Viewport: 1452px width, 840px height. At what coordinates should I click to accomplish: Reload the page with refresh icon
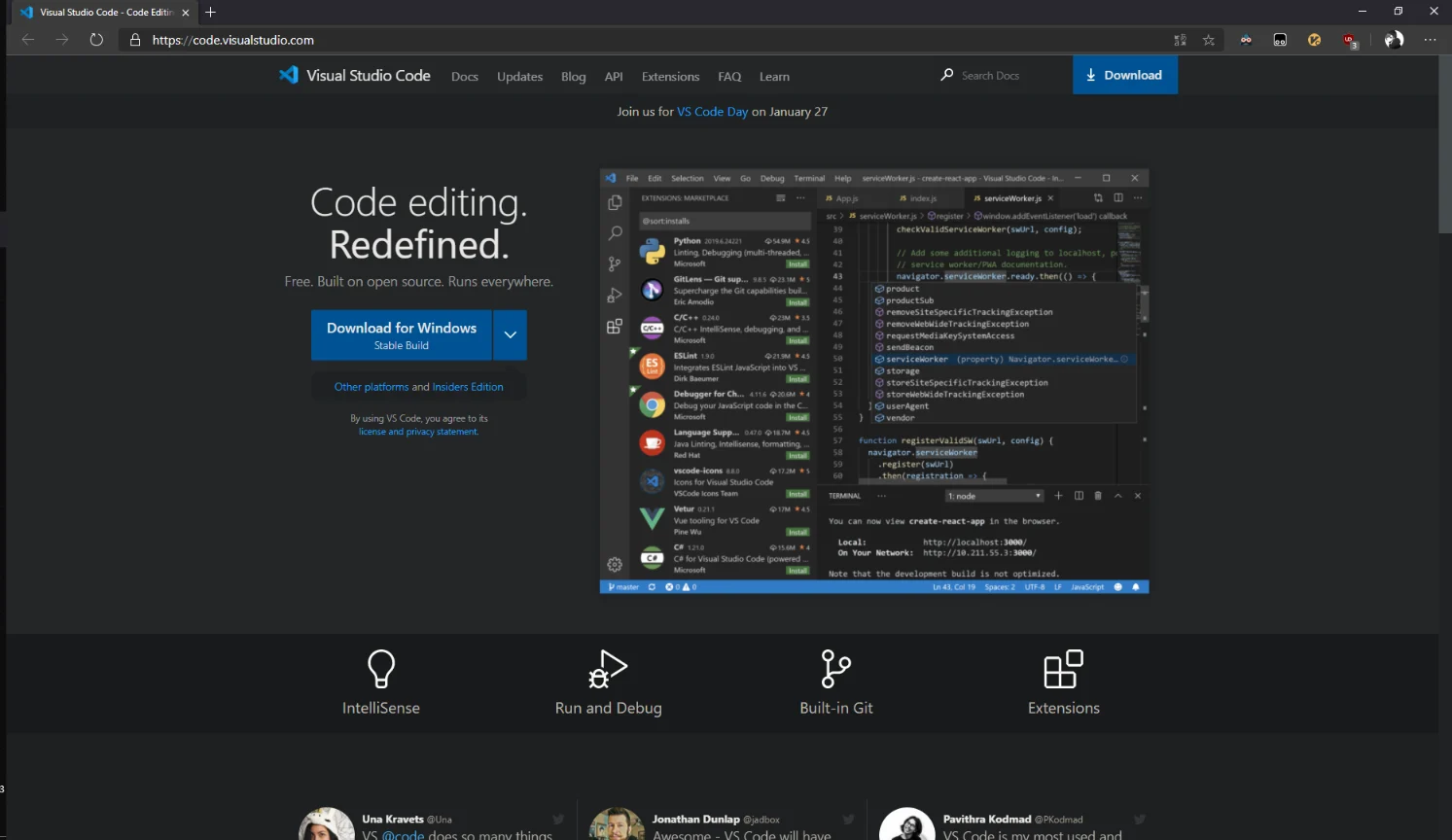click(x=96, y=40)
